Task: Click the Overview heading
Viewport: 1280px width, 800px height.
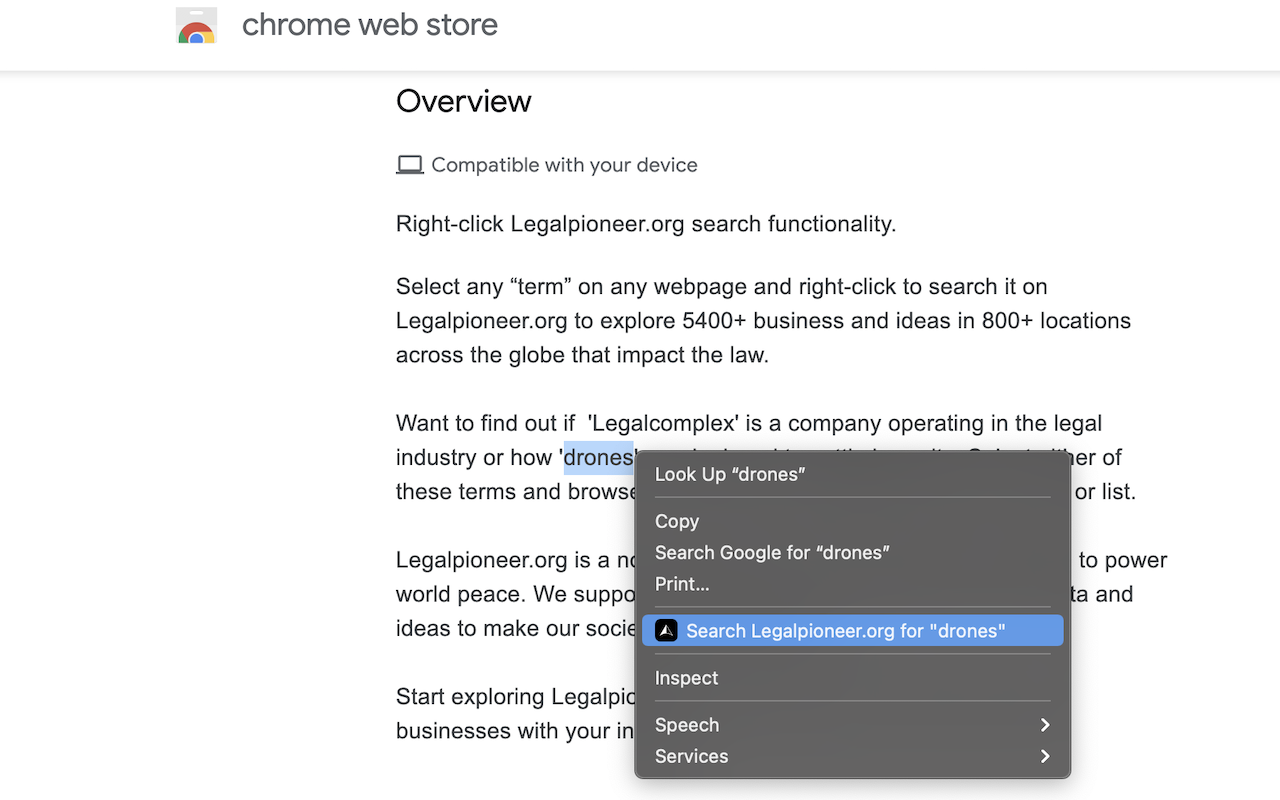Action: click(x=463, y=100)
